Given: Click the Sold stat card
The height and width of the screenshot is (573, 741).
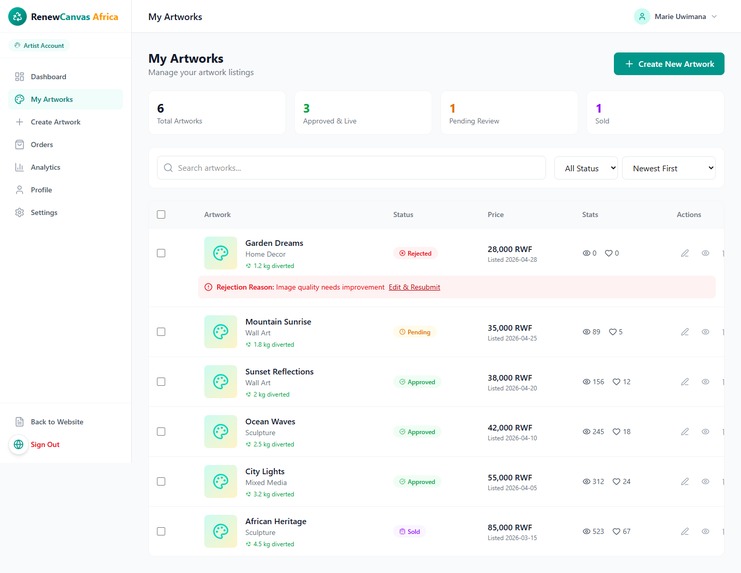Looking at the screenshot, I should click(655, 113).
